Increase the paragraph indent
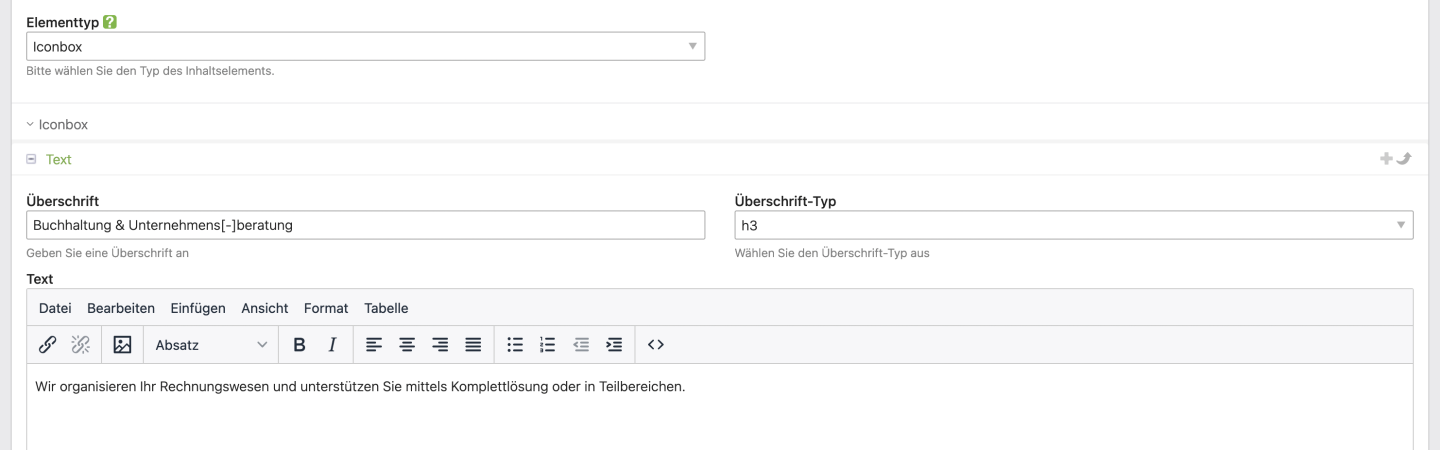The image size is (1440, 450). (614, 345)
